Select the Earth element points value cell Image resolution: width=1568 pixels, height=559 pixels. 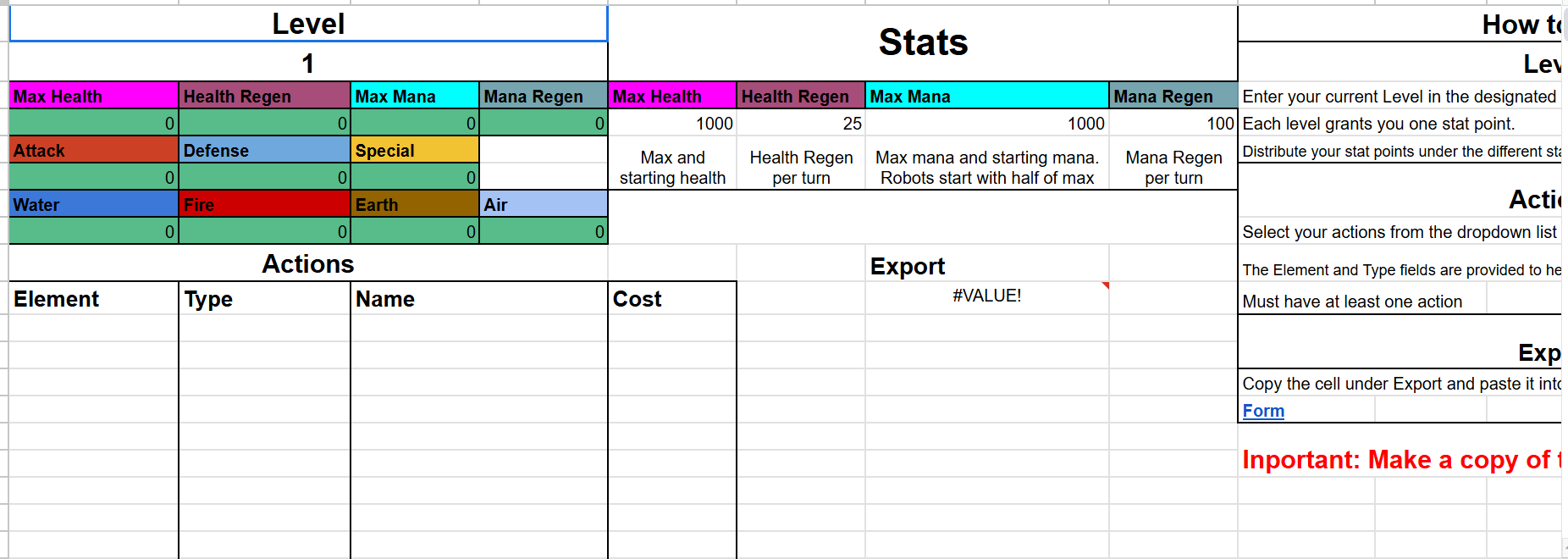(415, 231)
